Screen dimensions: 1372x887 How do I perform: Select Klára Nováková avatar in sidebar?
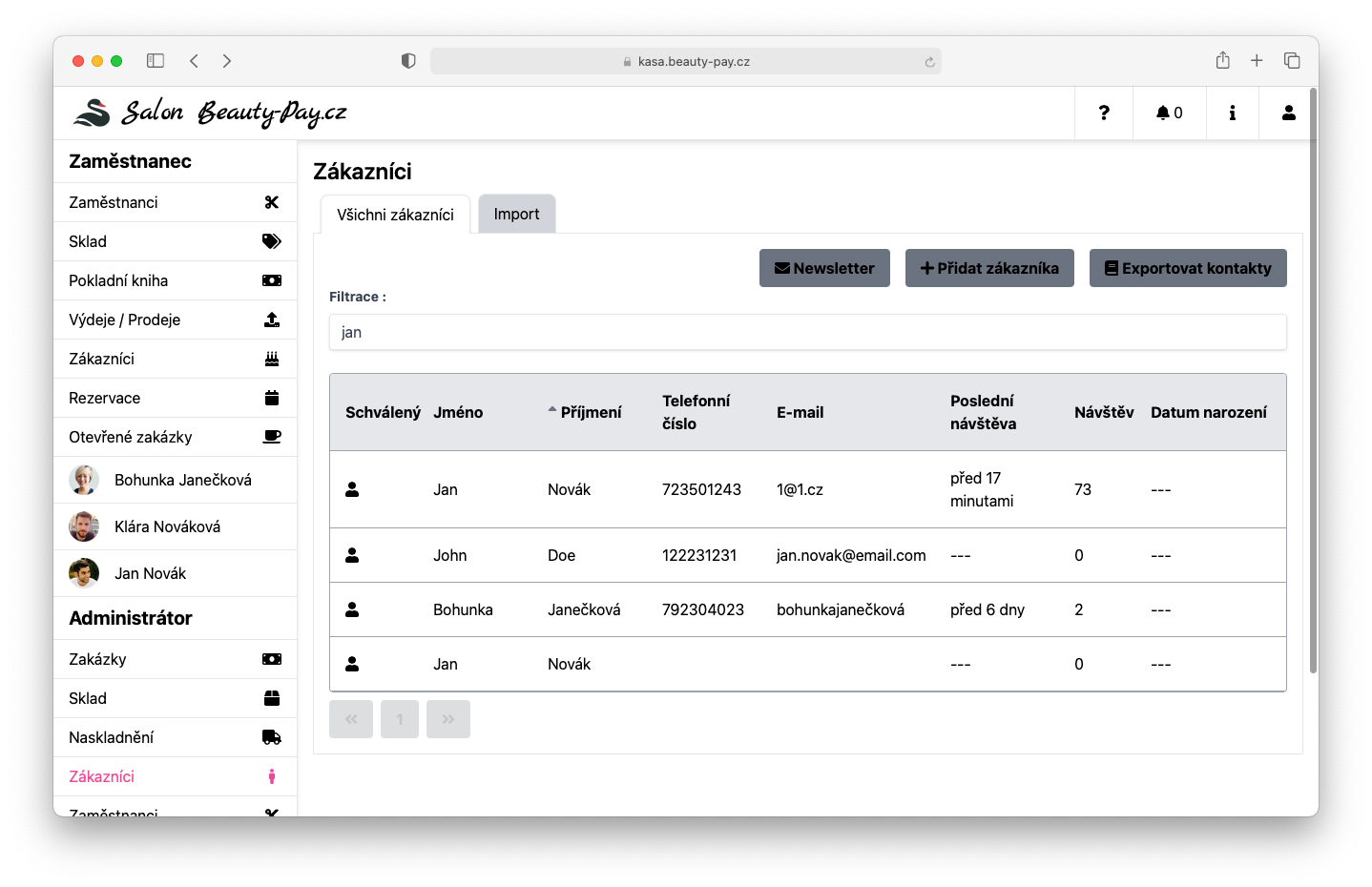[84, 526]
